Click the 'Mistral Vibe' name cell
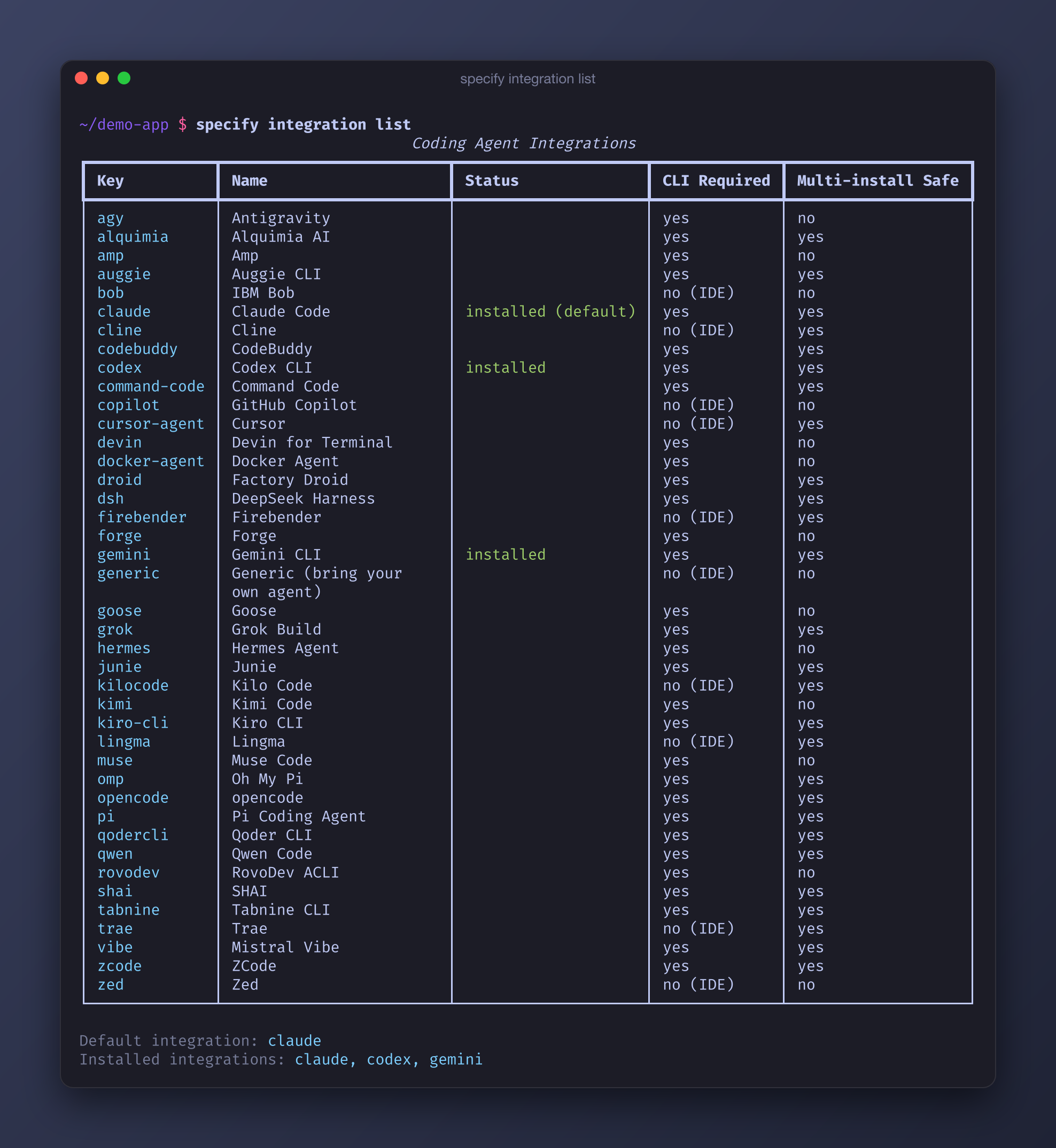The height and width of the screenshot is (1148, 1056). (x=286, y=948)
